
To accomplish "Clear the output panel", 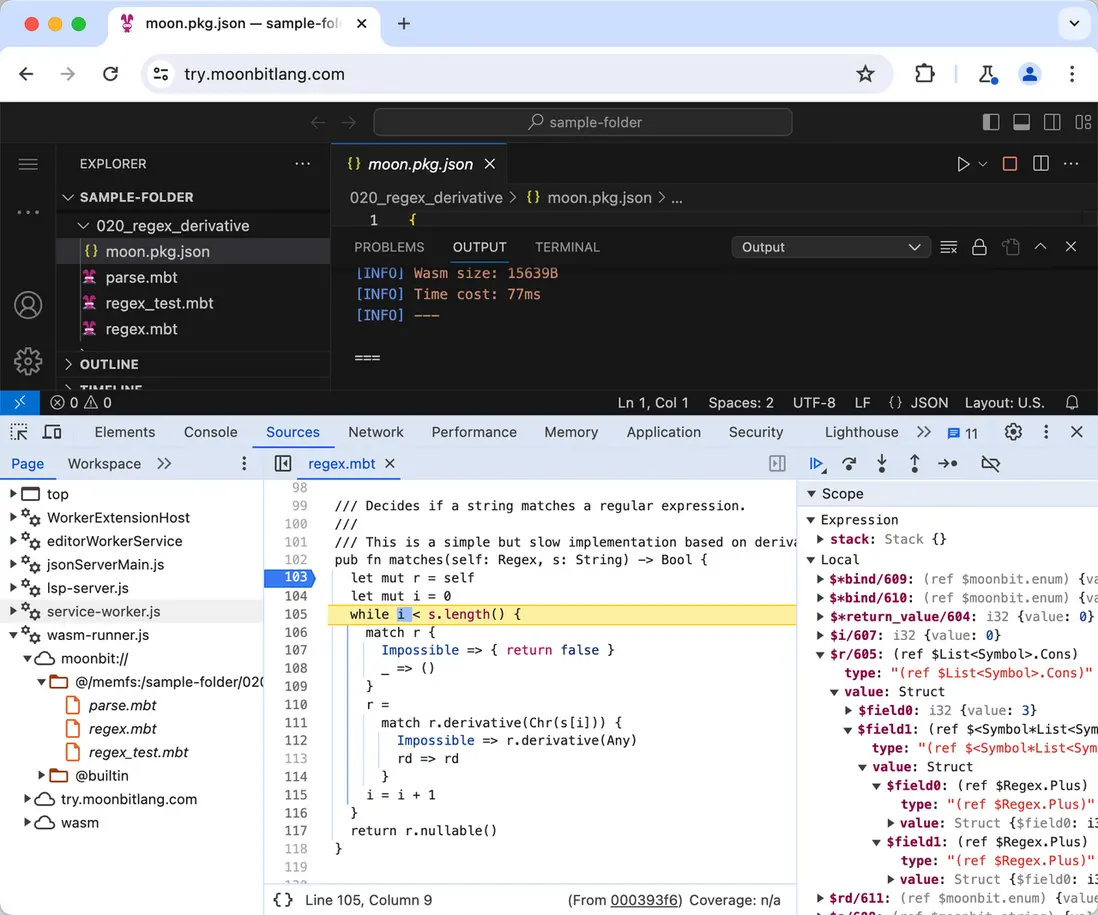I will click(948, 247).
